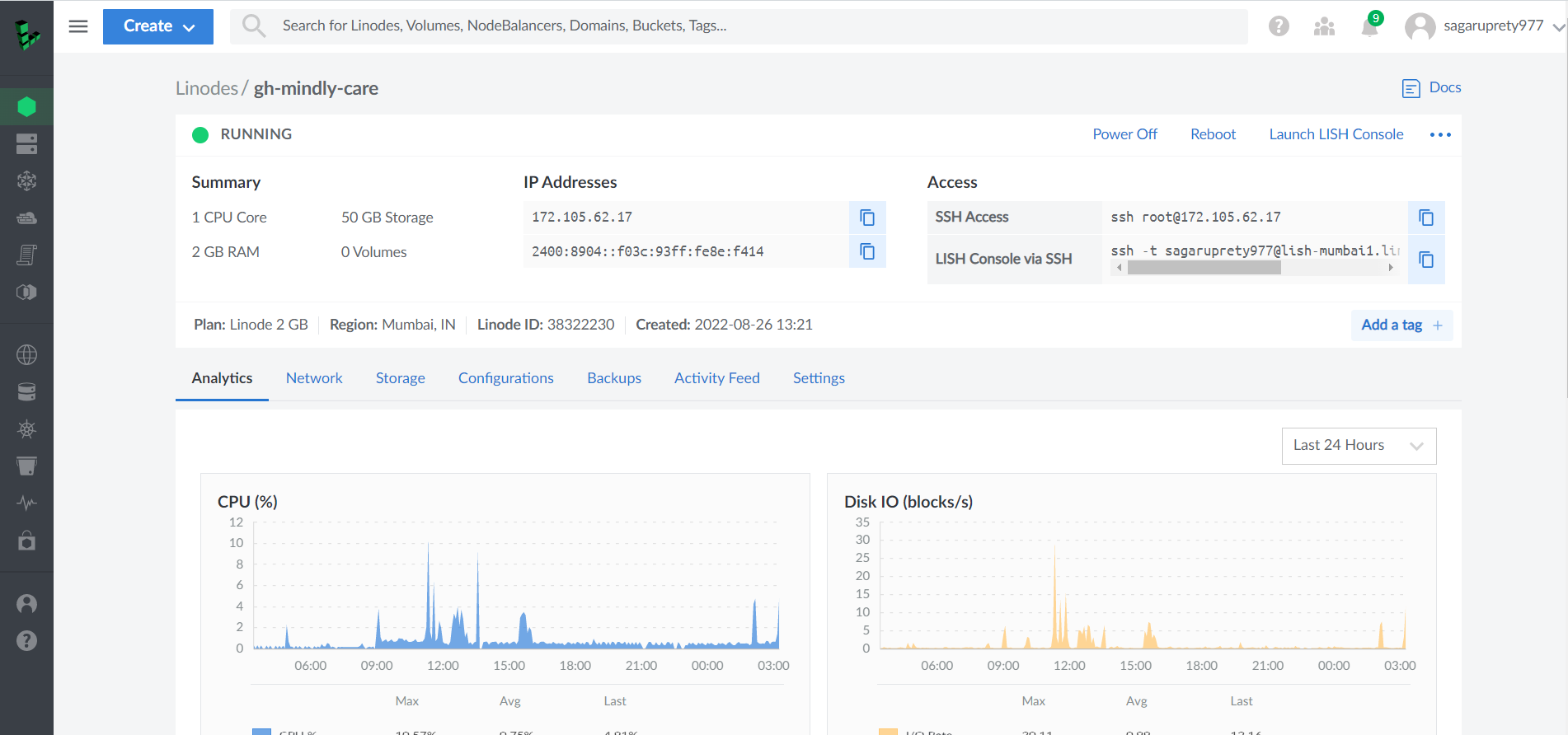The image size is (1568, 735).
Task: Click the search magnifier icon
Action: click(254, 26)
